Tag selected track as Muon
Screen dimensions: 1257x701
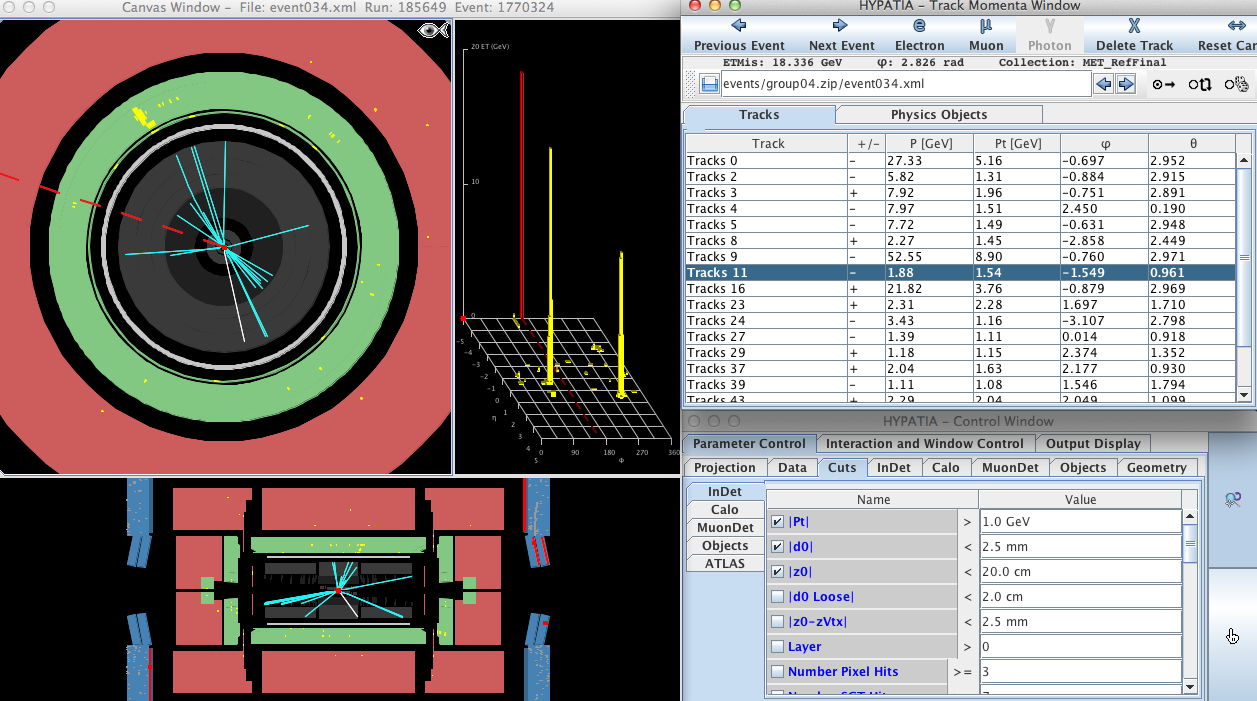(x=985, y=35)
